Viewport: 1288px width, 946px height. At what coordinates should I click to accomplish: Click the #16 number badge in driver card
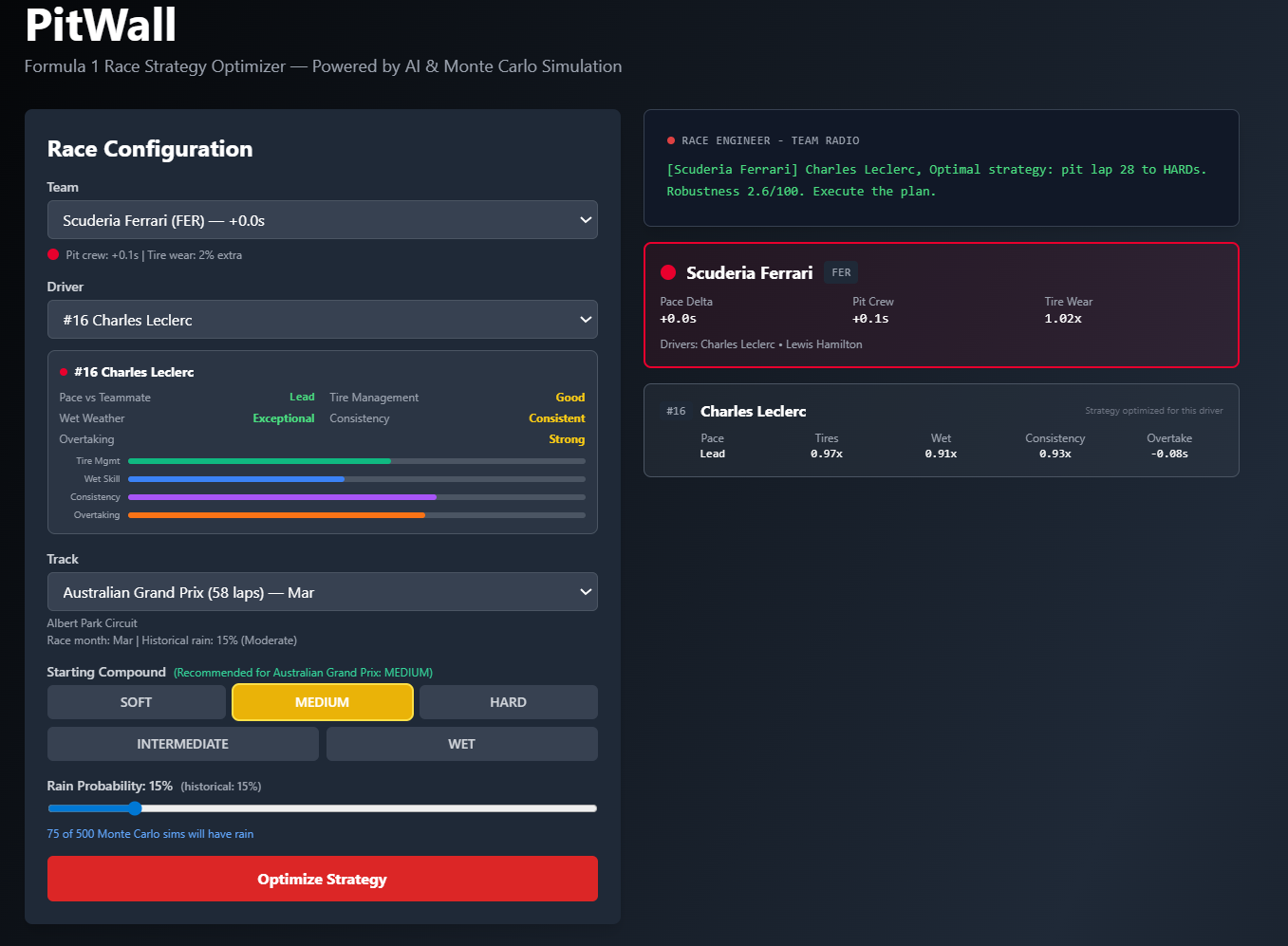[x=676, y=411]
